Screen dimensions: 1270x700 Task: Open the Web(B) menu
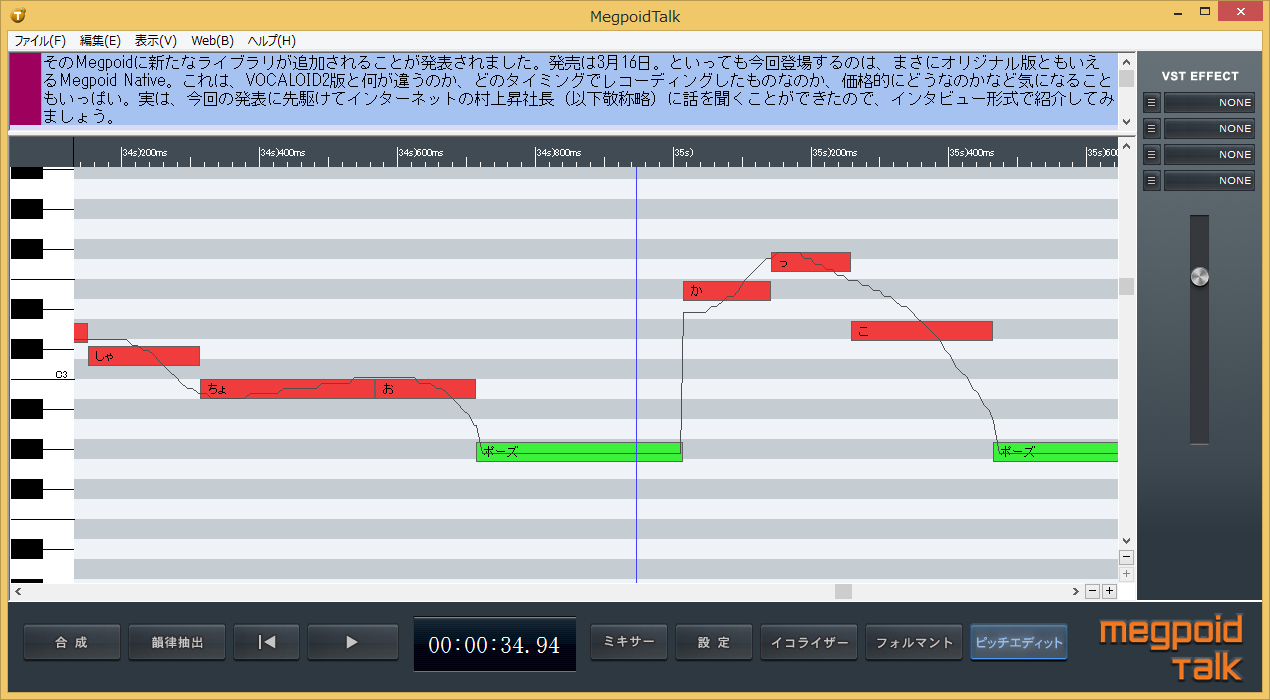pyautogui.click(x=212, y=41)
